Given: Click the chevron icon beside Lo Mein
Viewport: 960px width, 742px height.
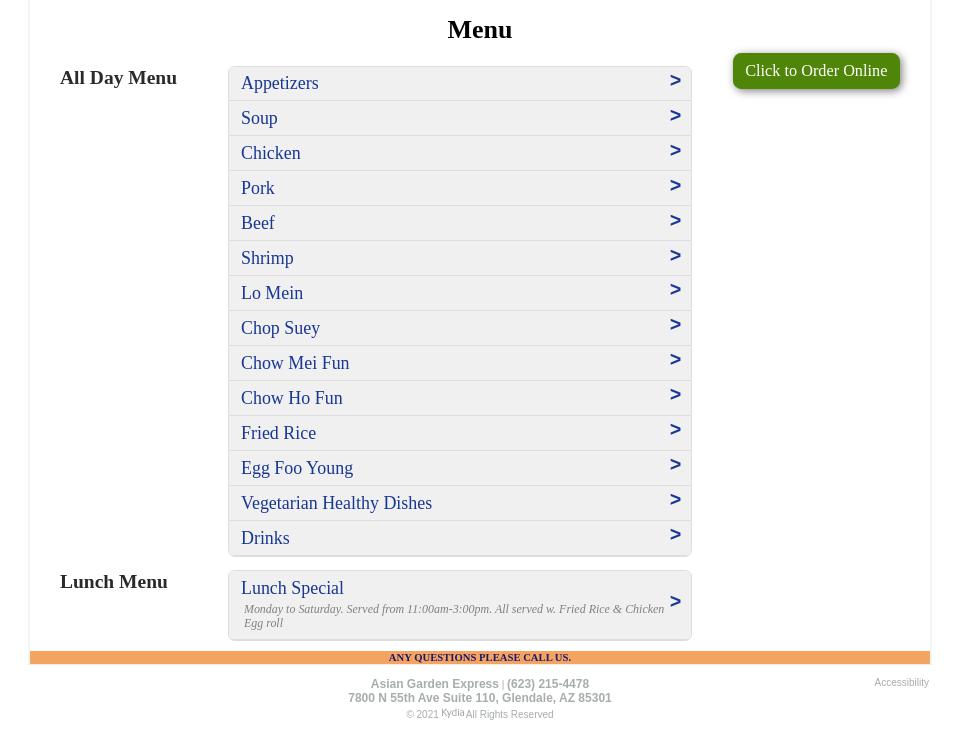Looking at the screenshot, I should click(675, 290).
